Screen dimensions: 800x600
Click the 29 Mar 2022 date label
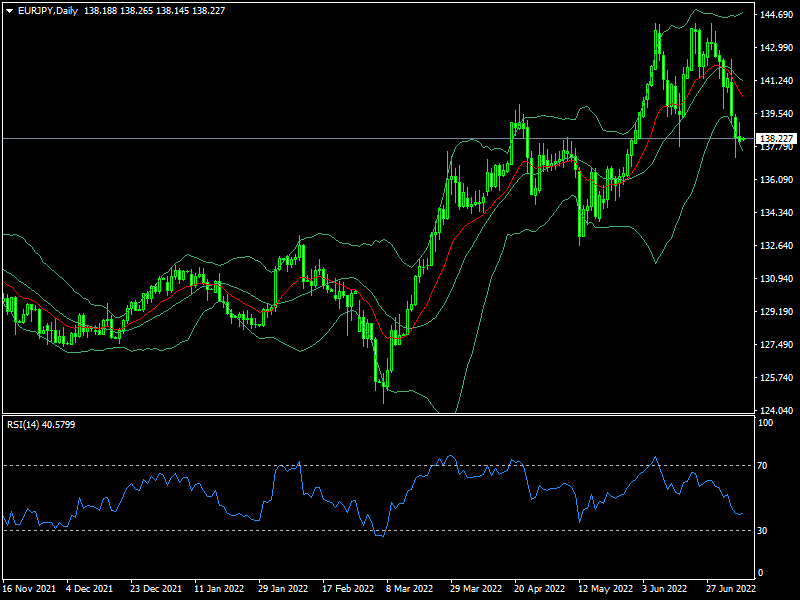[x=476, y=589]
